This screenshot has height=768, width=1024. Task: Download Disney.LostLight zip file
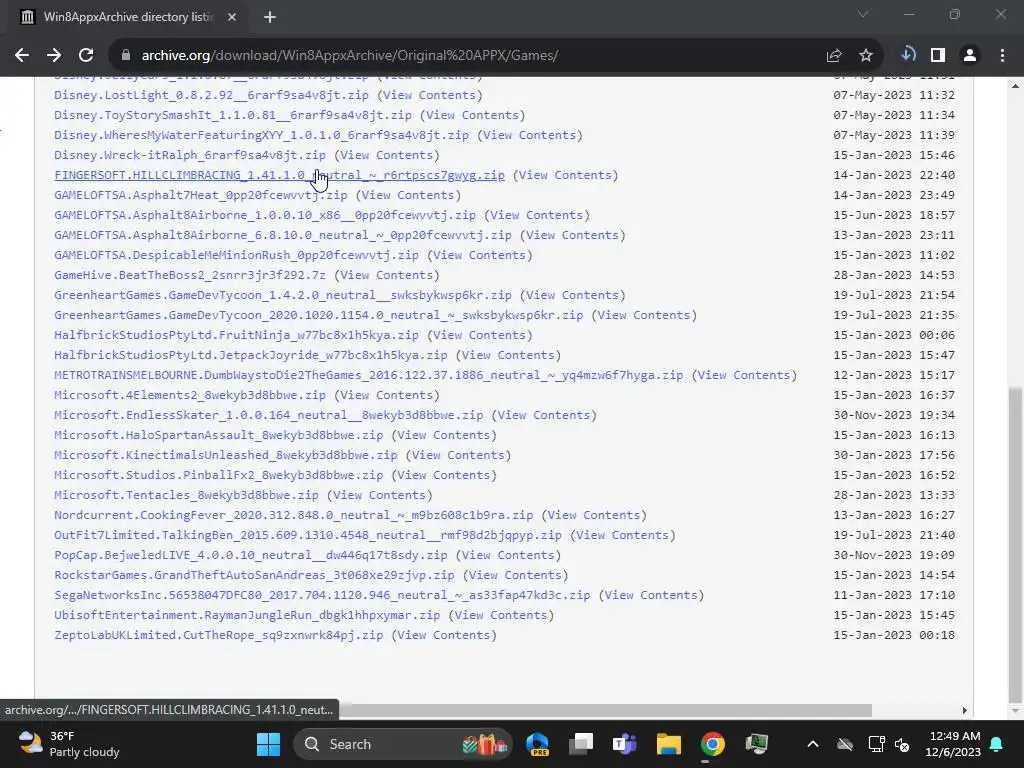(211, 95)
